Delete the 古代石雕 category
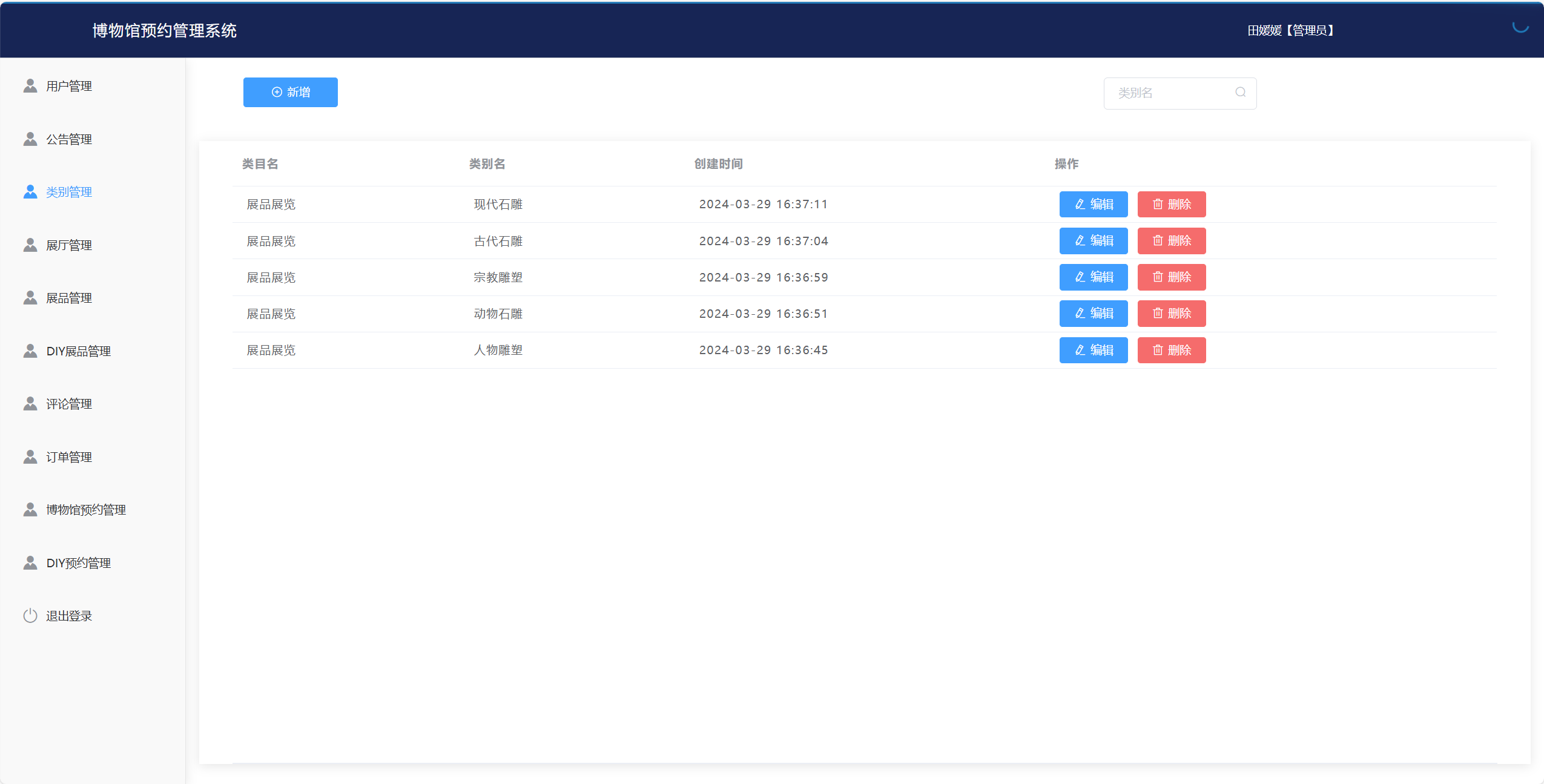 pyautogui.click(x=1171, y=241)
